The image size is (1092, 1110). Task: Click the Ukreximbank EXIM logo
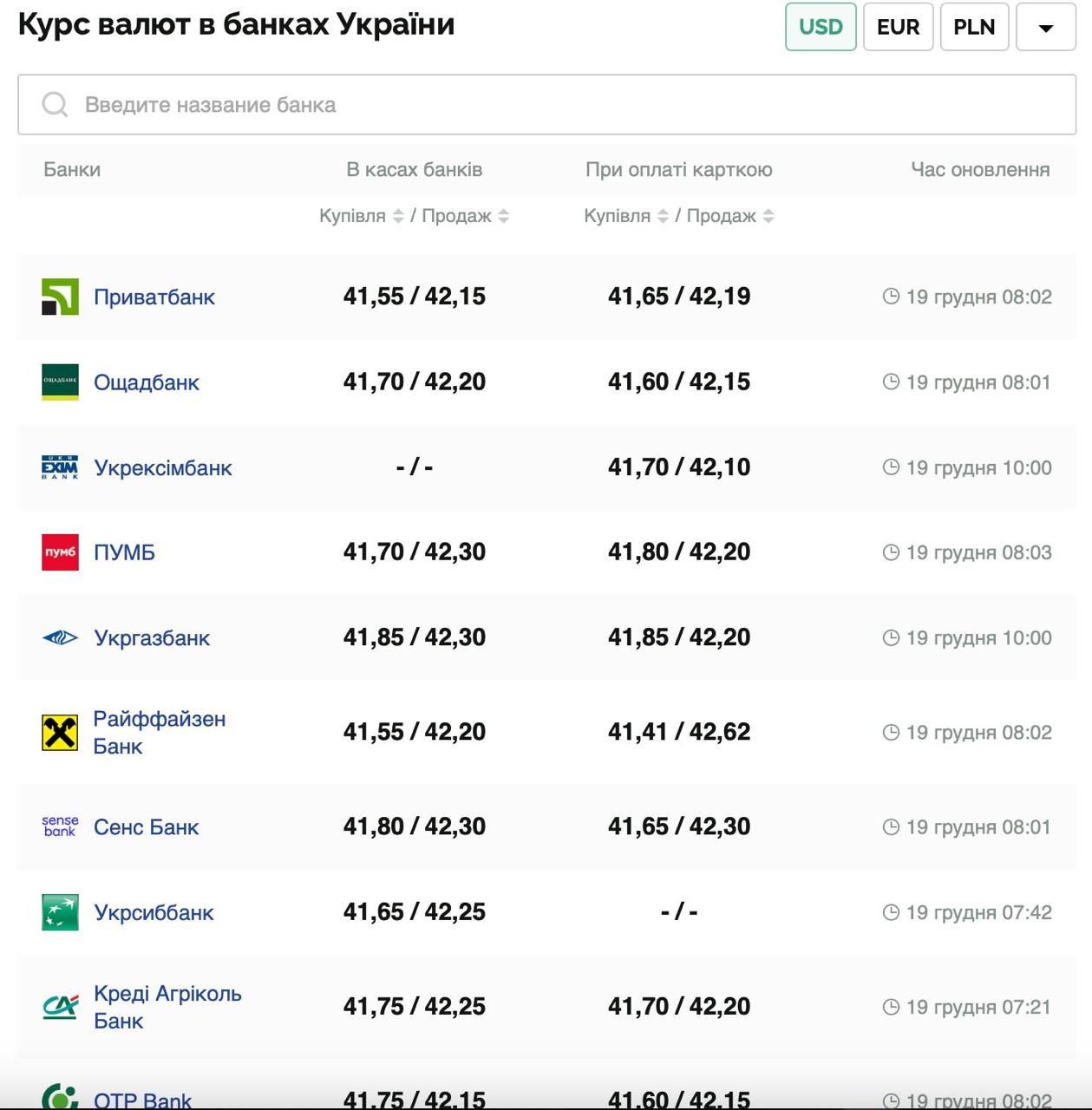[60, 467]
